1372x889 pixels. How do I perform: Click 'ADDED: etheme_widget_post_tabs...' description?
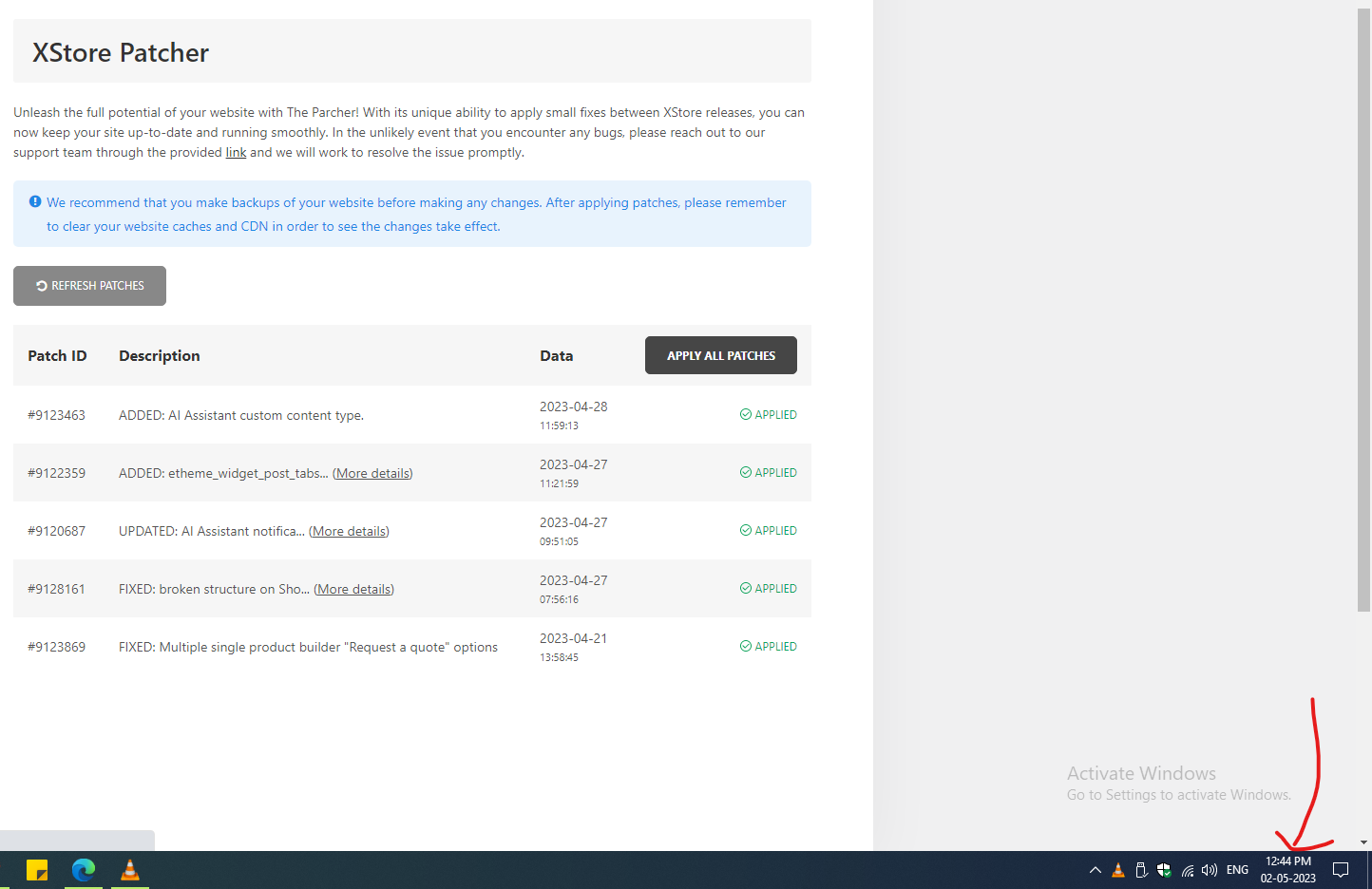(223, 473)
